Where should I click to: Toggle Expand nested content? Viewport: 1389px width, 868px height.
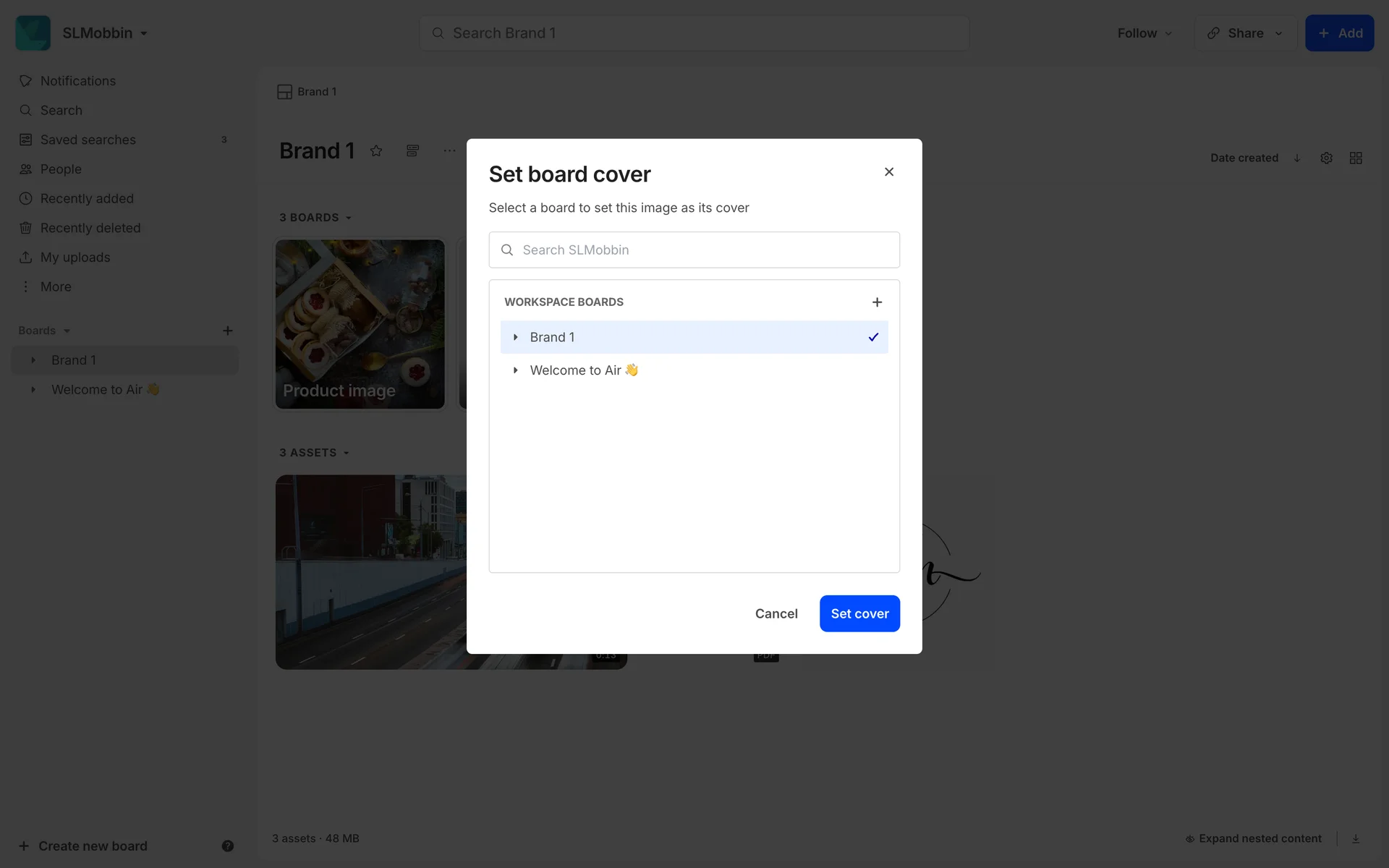click(x=1253, y=839)
